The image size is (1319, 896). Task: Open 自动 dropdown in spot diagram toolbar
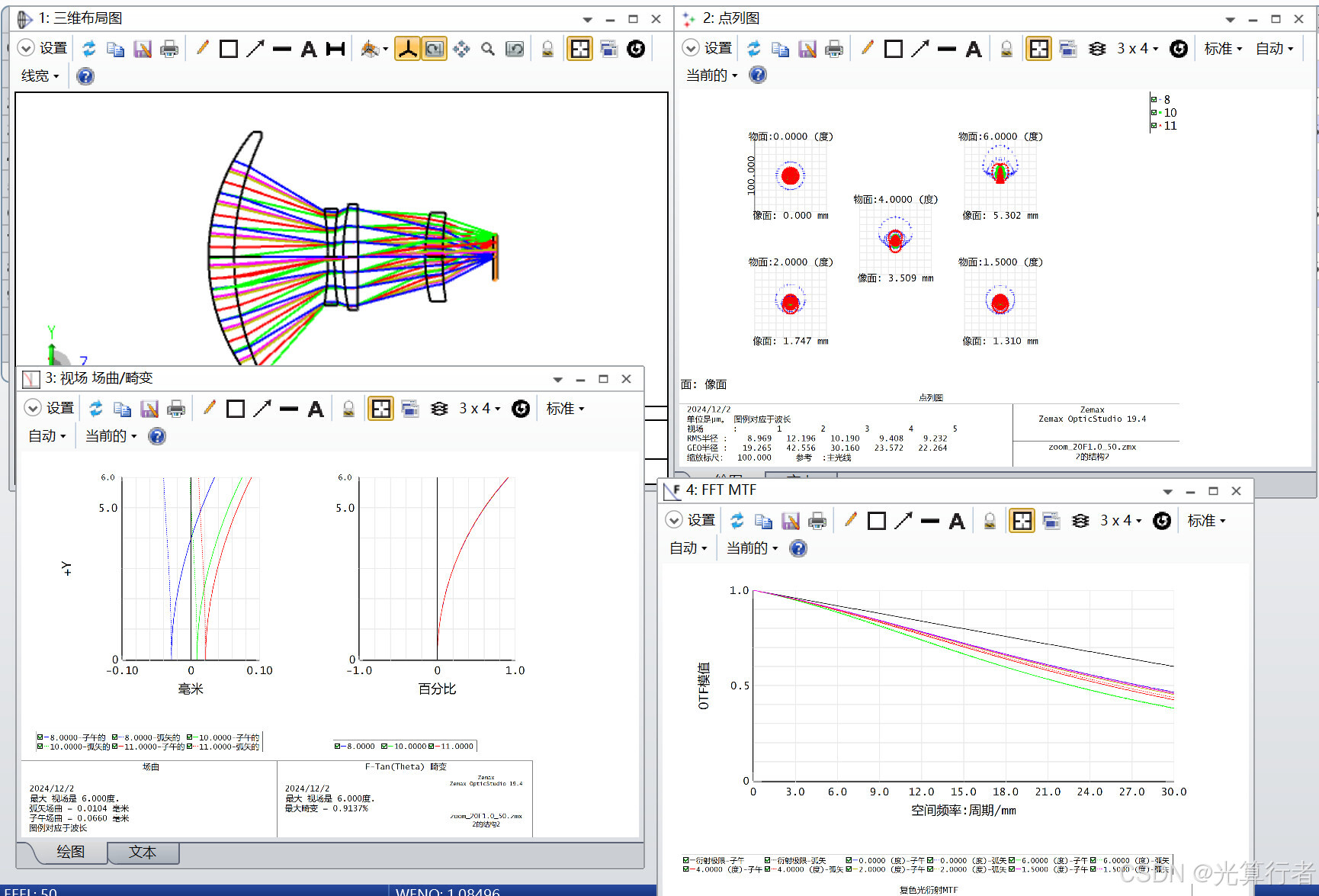[x=1275, y=49]
